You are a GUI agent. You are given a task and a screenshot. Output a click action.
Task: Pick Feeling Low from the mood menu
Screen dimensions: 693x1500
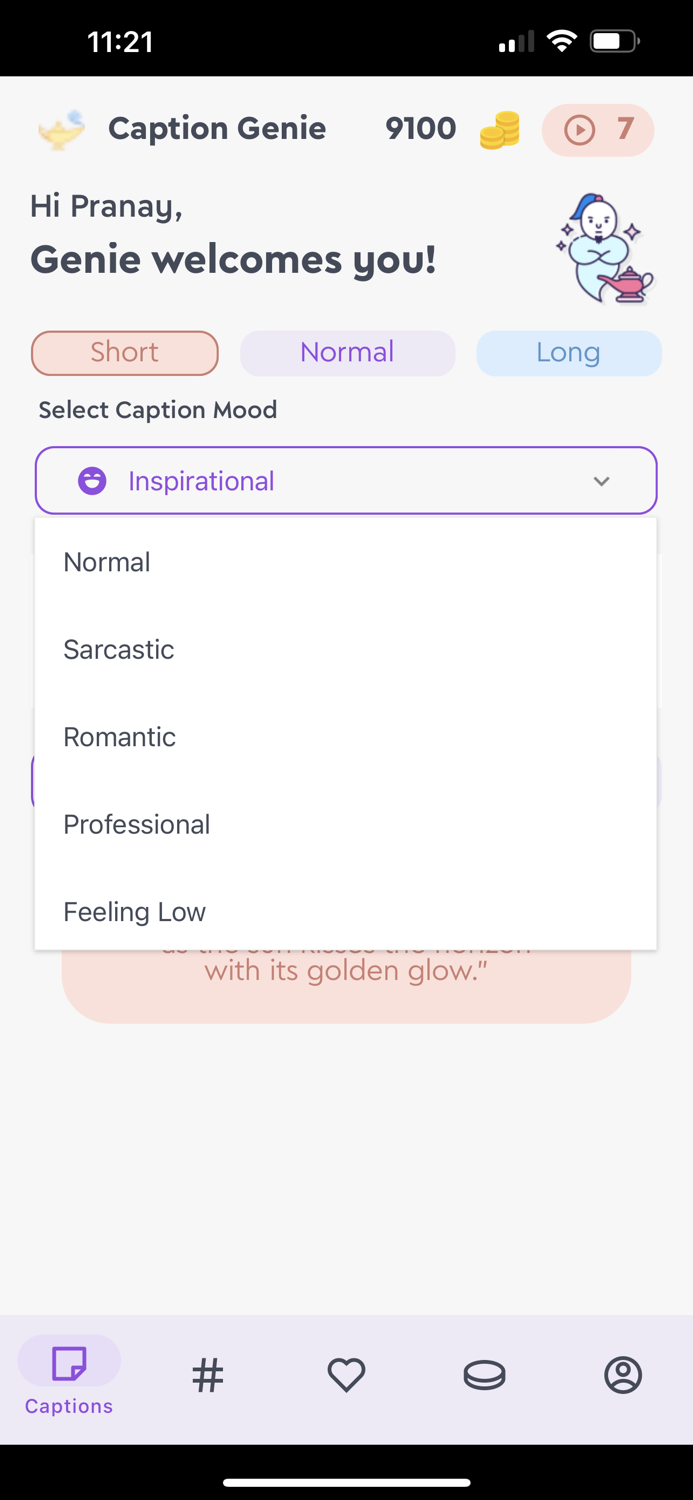click(x=134, y=911)
